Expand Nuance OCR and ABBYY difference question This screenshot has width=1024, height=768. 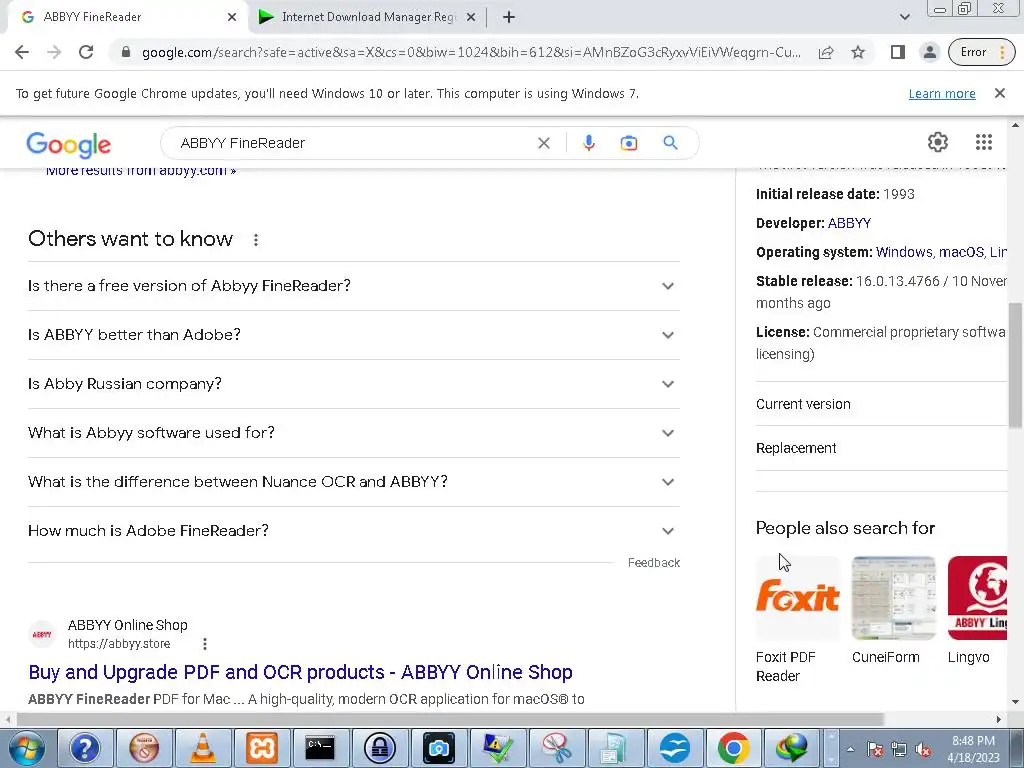tap(353, 482)
